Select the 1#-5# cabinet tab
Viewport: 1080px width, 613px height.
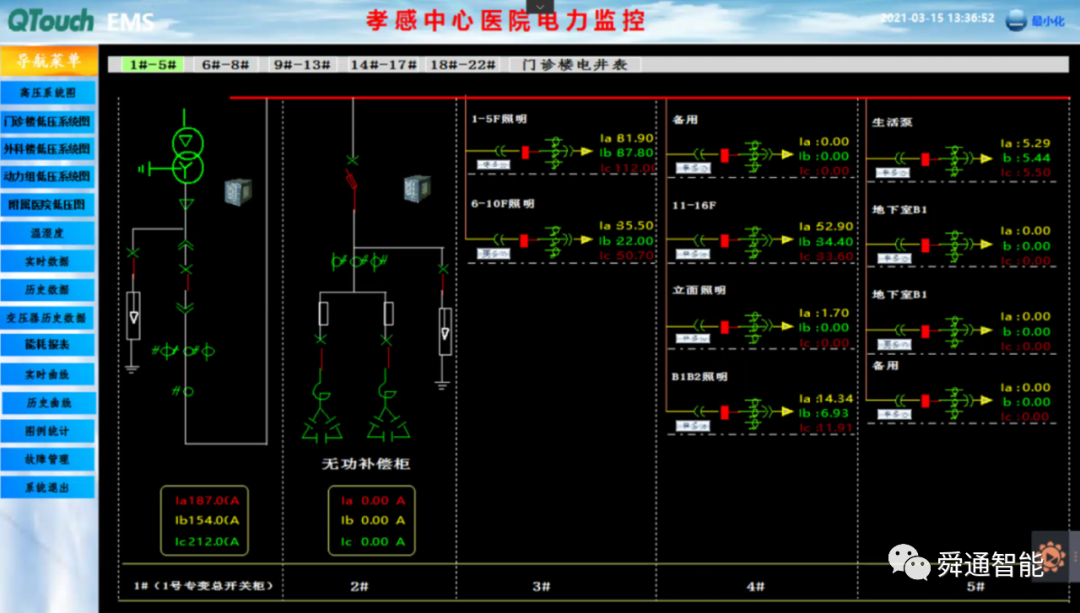(x=153, y=65)
